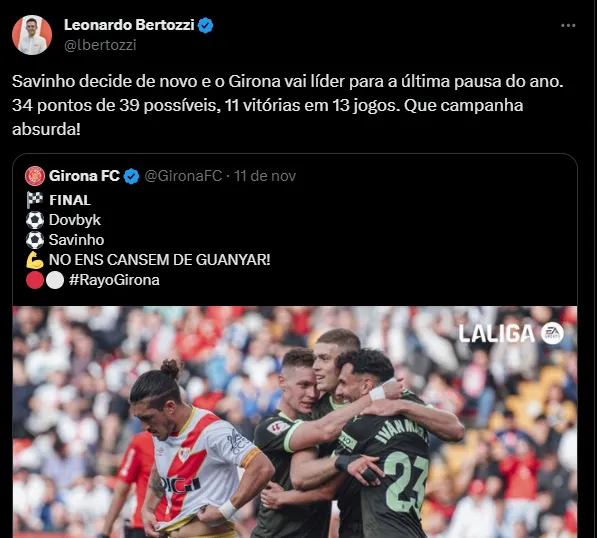597x538 pixels.
Task: Click the main tweet text about Savinho
Action: tap(287, 105)
